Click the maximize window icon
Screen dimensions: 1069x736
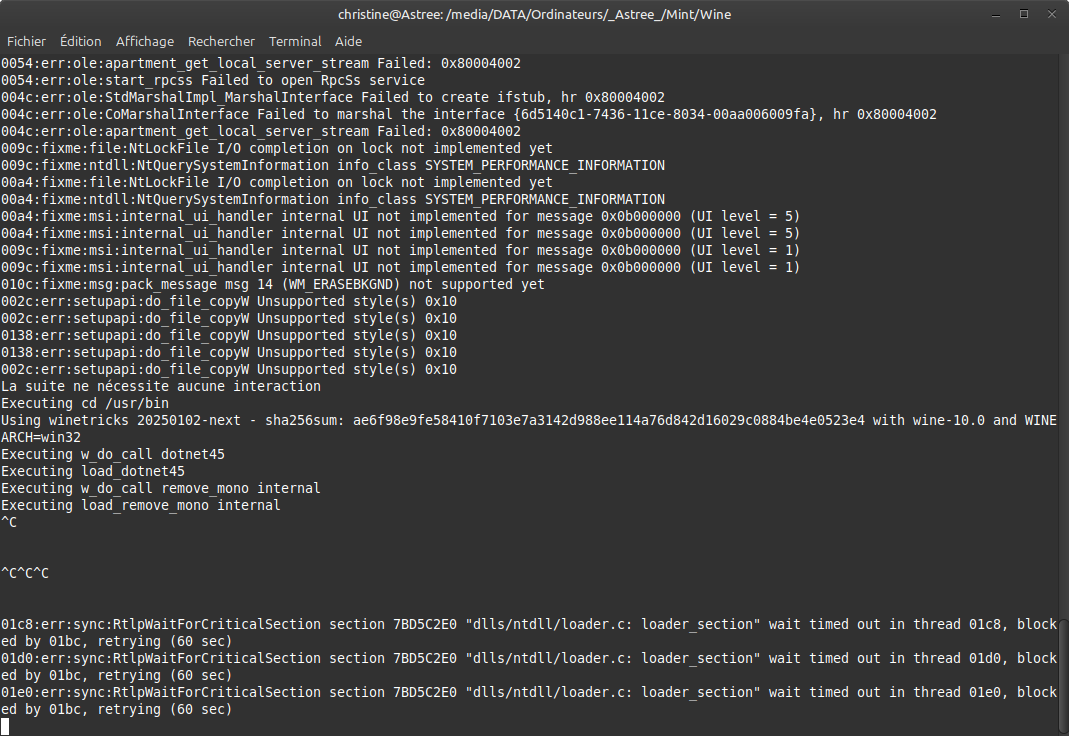pos(1022,14)
